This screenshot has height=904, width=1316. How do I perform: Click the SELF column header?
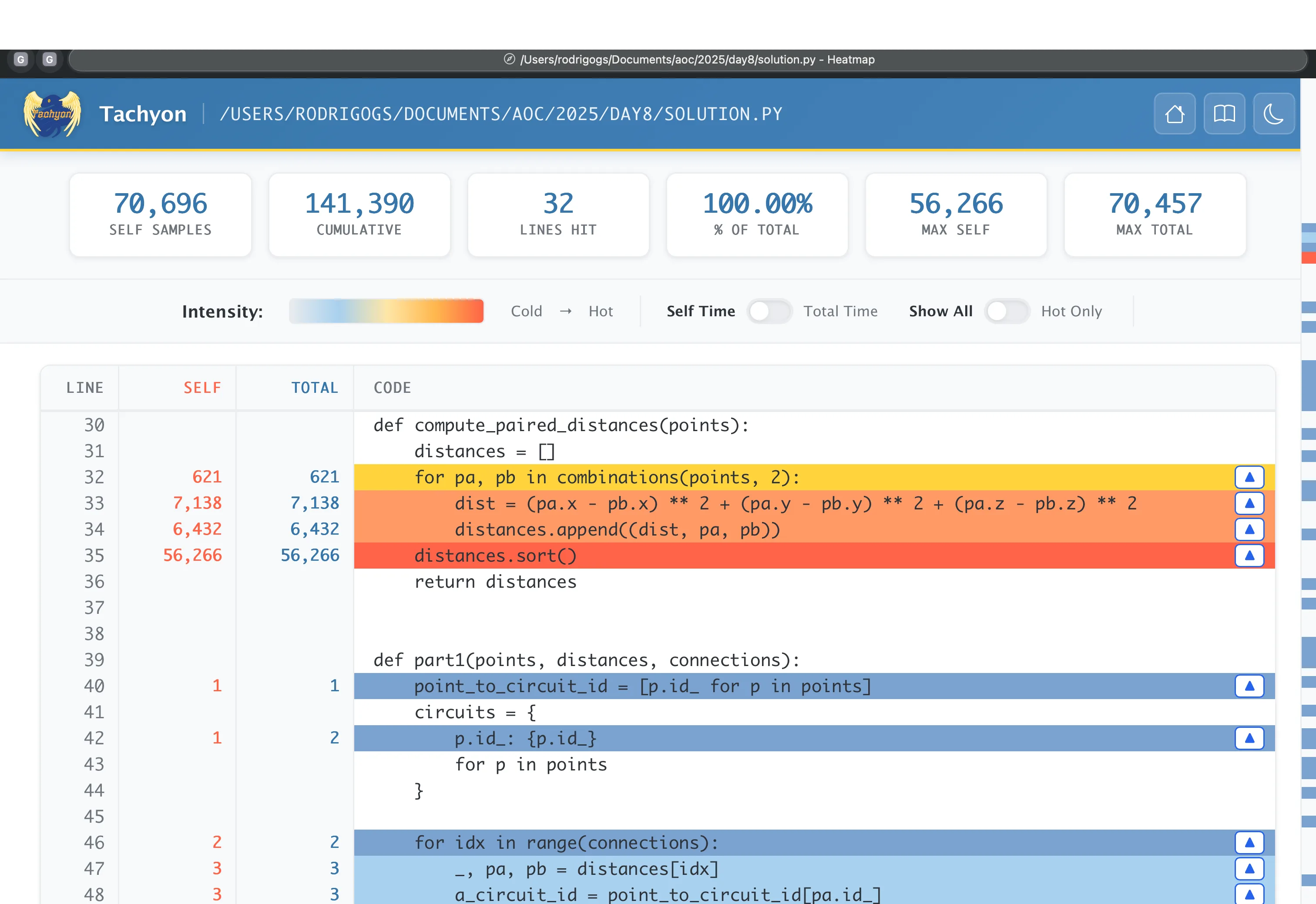point(202,388)
